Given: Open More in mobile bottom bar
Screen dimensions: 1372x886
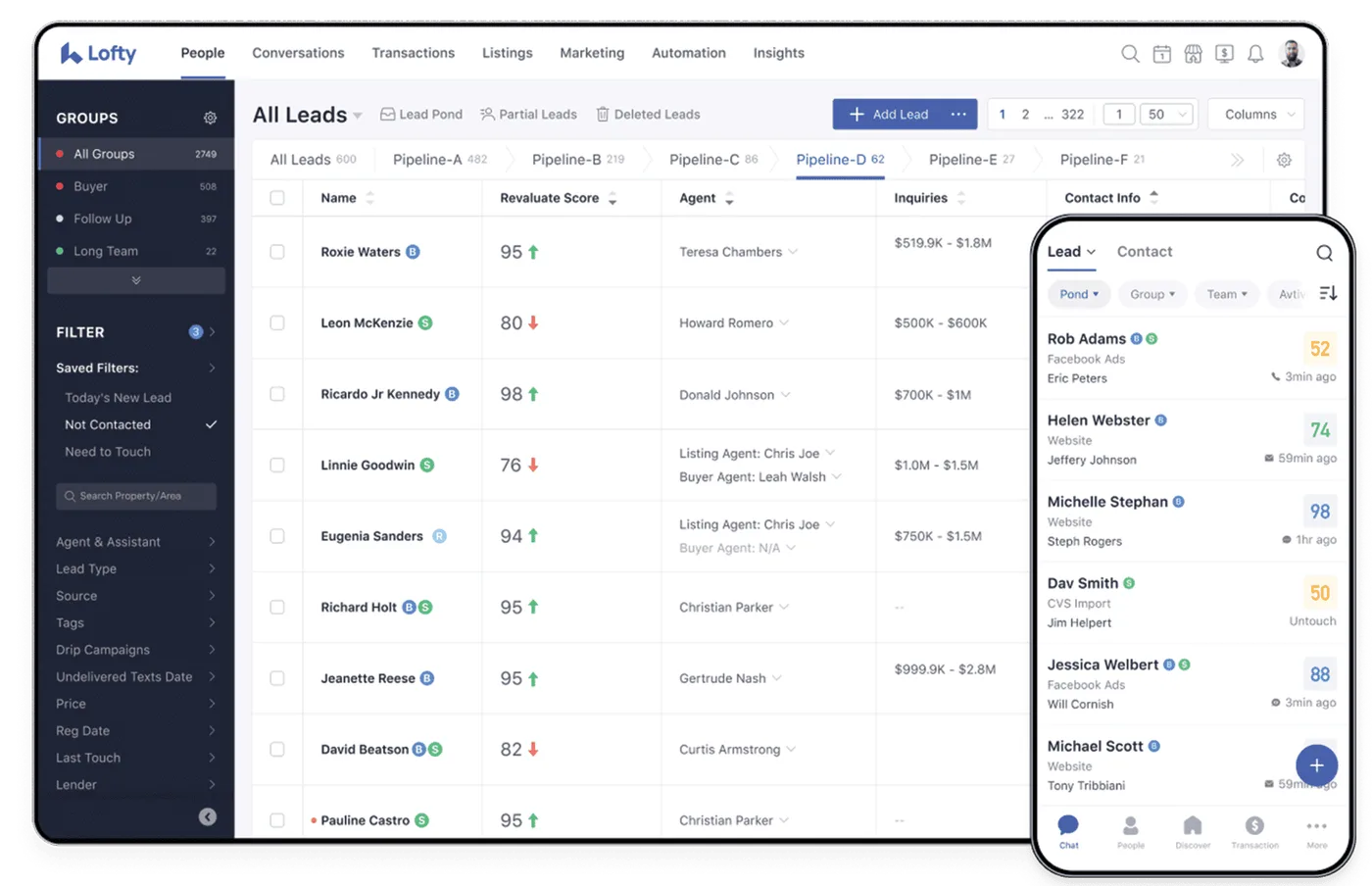Looking at the screenshot, I should click(x=1316, y=831).
